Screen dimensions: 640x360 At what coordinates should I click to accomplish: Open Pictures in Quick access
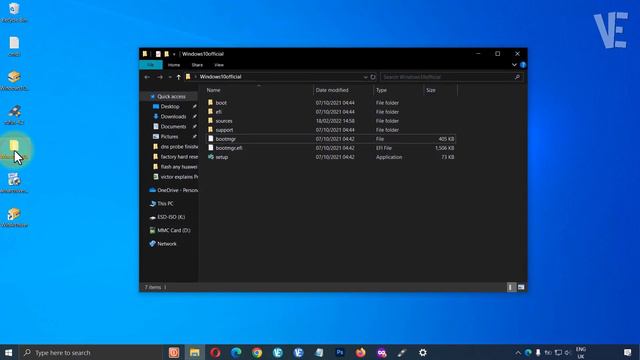169,137
